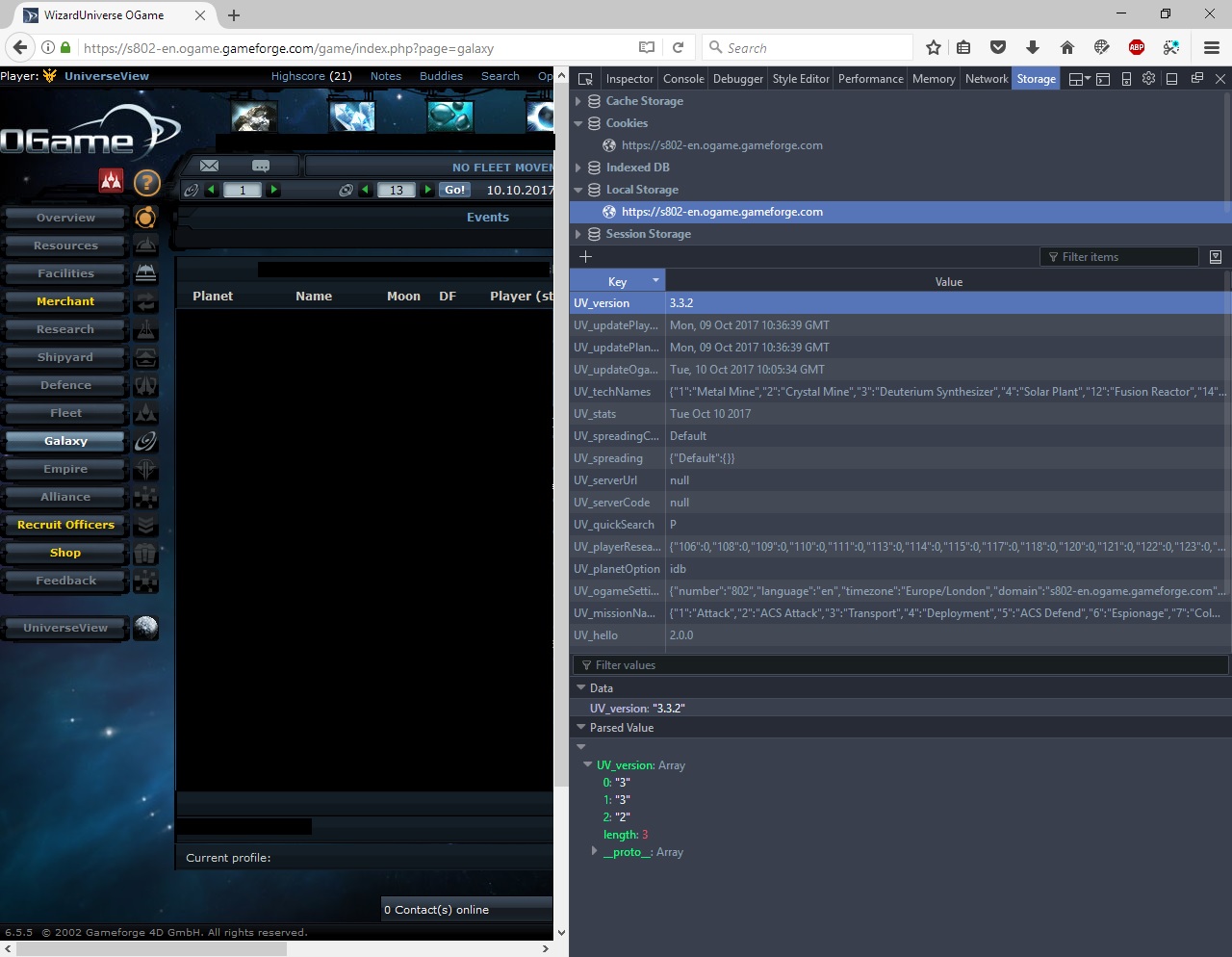Open the Notes link
The image size is (1232, 957).
[x=385, y=76]
